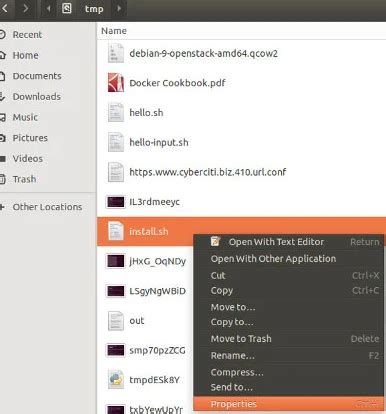
Task: Choose Send to… from the context menu
Action: (x=289, y=387)
